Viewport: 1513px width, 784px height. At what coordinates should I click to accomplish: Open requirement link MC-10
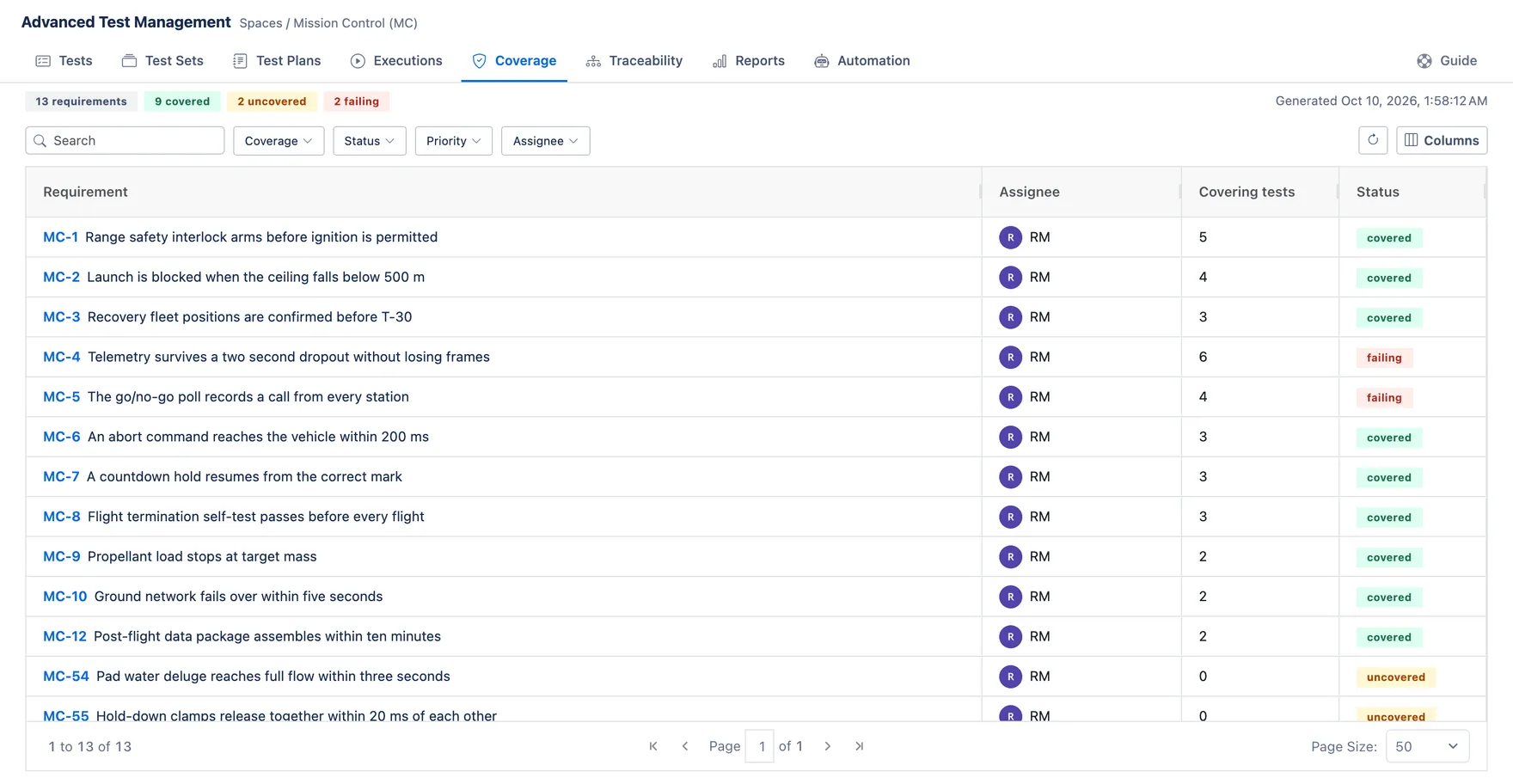tap(65, 597)
